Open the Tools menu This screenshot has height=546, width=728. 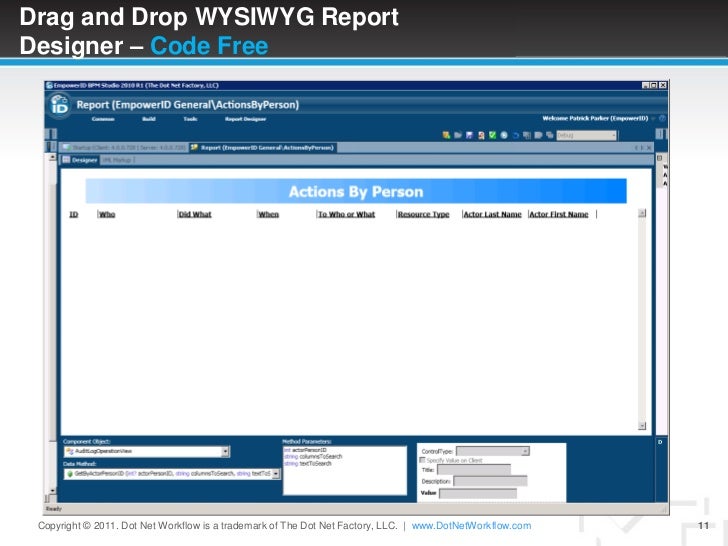point(190,119)
